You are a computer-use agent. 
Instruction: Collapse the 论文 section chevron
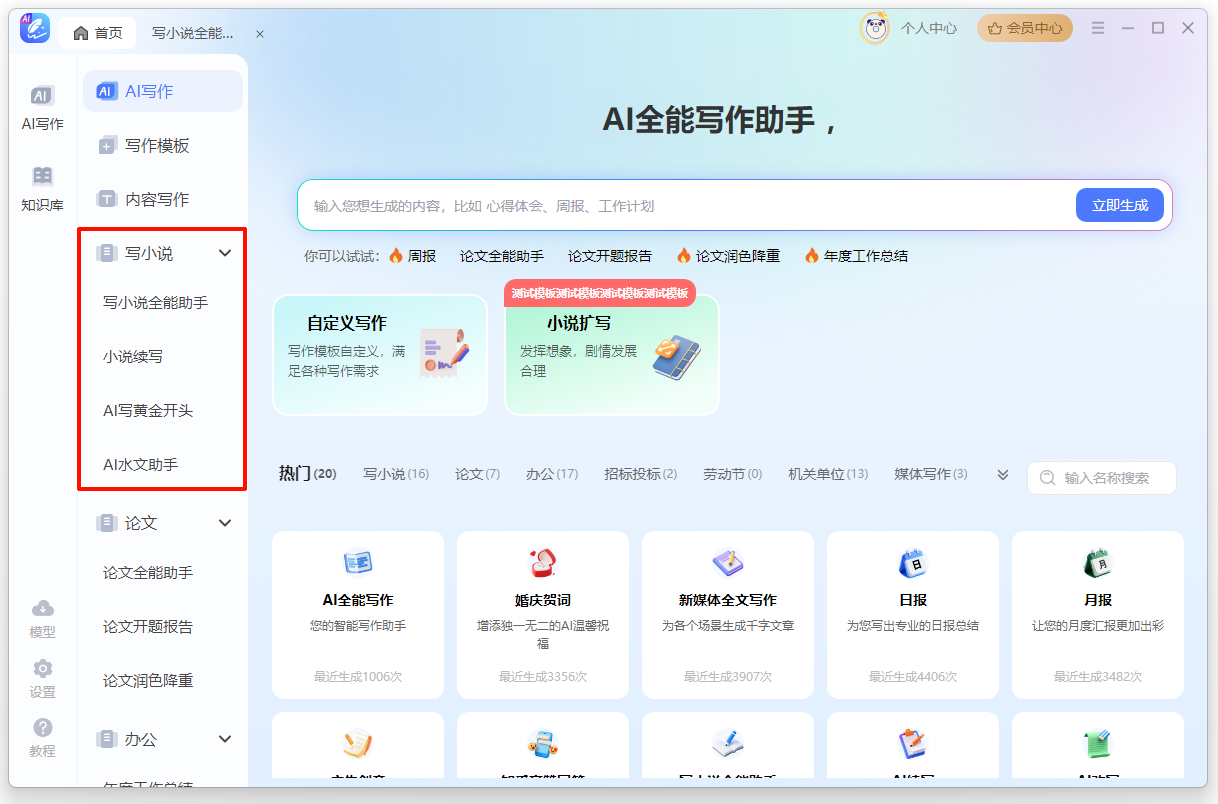click(225, 523)
